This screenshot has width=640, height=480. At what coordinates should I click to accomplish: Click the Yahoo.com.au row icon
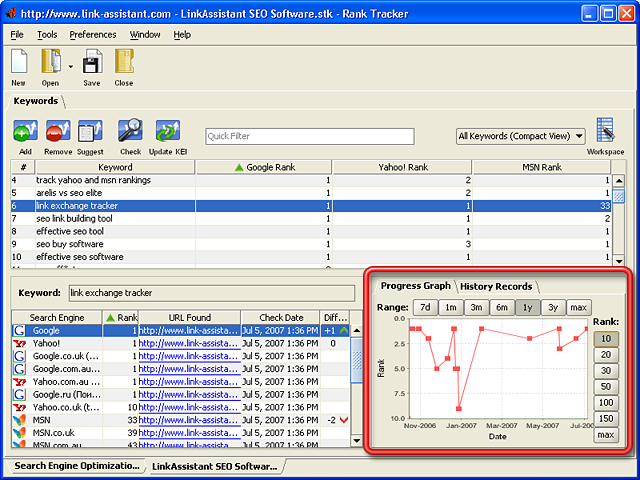(19, 382)
